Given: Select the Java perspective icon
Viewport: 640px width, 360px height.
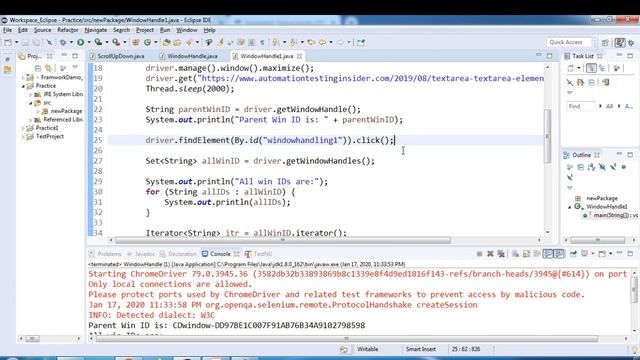Looking at the screenshot, I should click(620, 42).
